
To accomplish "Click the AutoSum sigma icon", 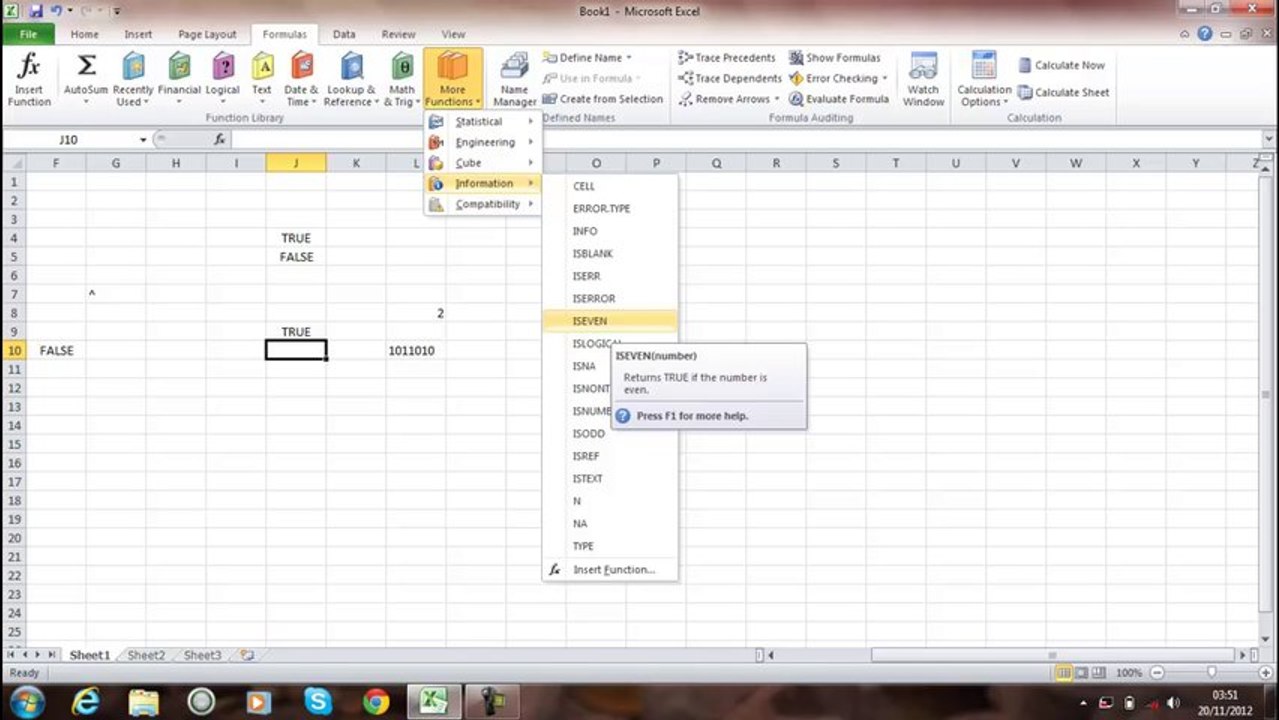I will click(86, 67).
